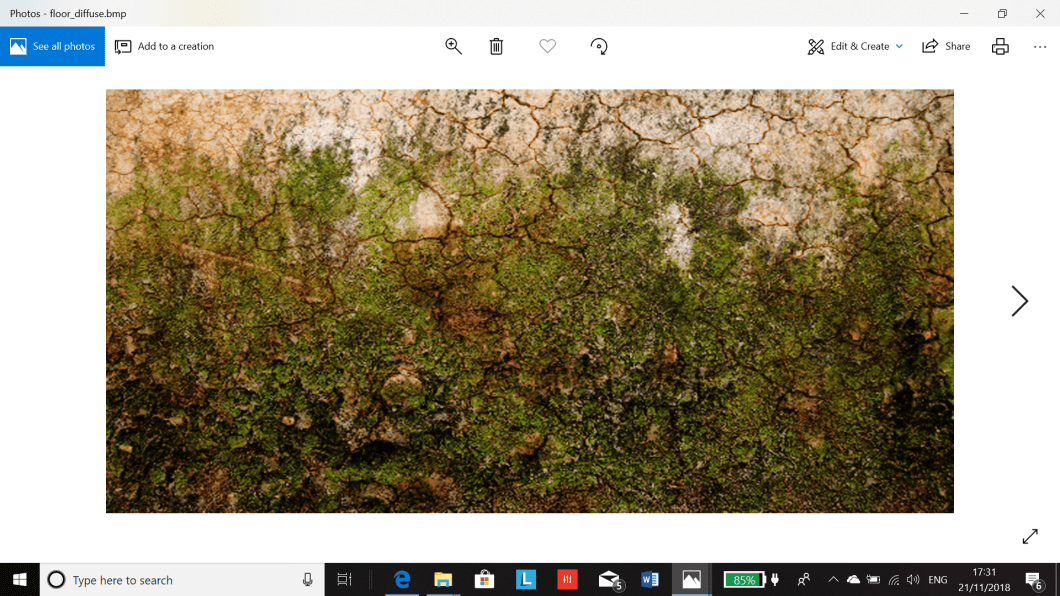Select the zoom magnifier tool
This screenshot has height=596, width=1060.
coord(453,46)
